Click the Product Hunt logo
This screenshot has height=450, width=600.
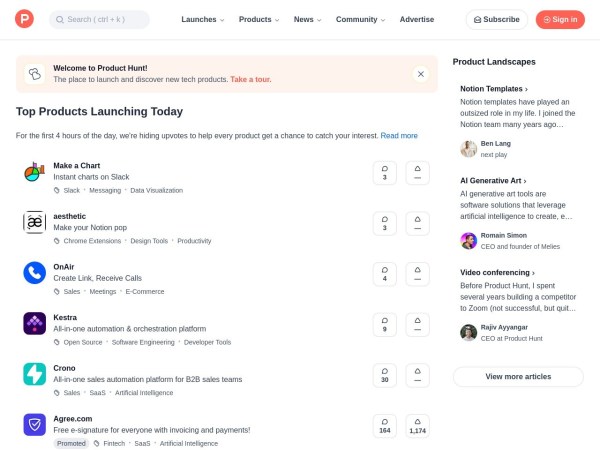[25, 19]
